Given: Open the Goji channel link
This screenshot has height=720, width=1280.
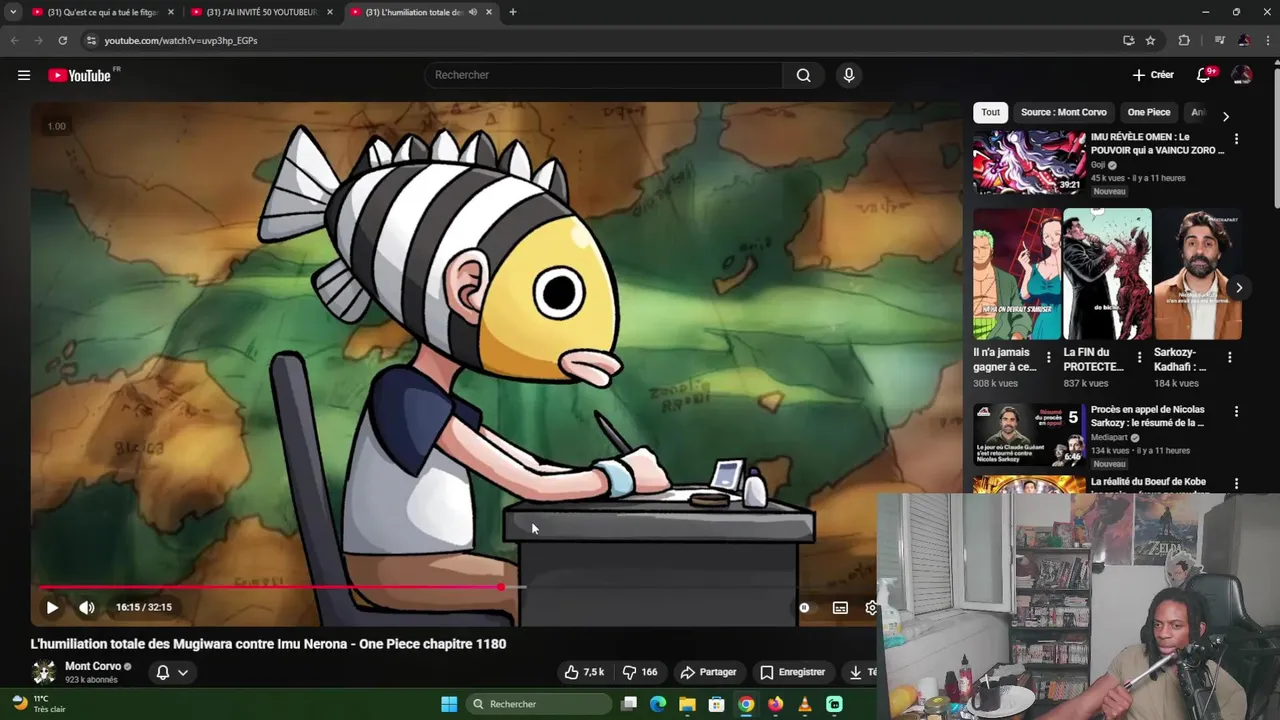Looking at the screenshot, I should [1098, 165].
